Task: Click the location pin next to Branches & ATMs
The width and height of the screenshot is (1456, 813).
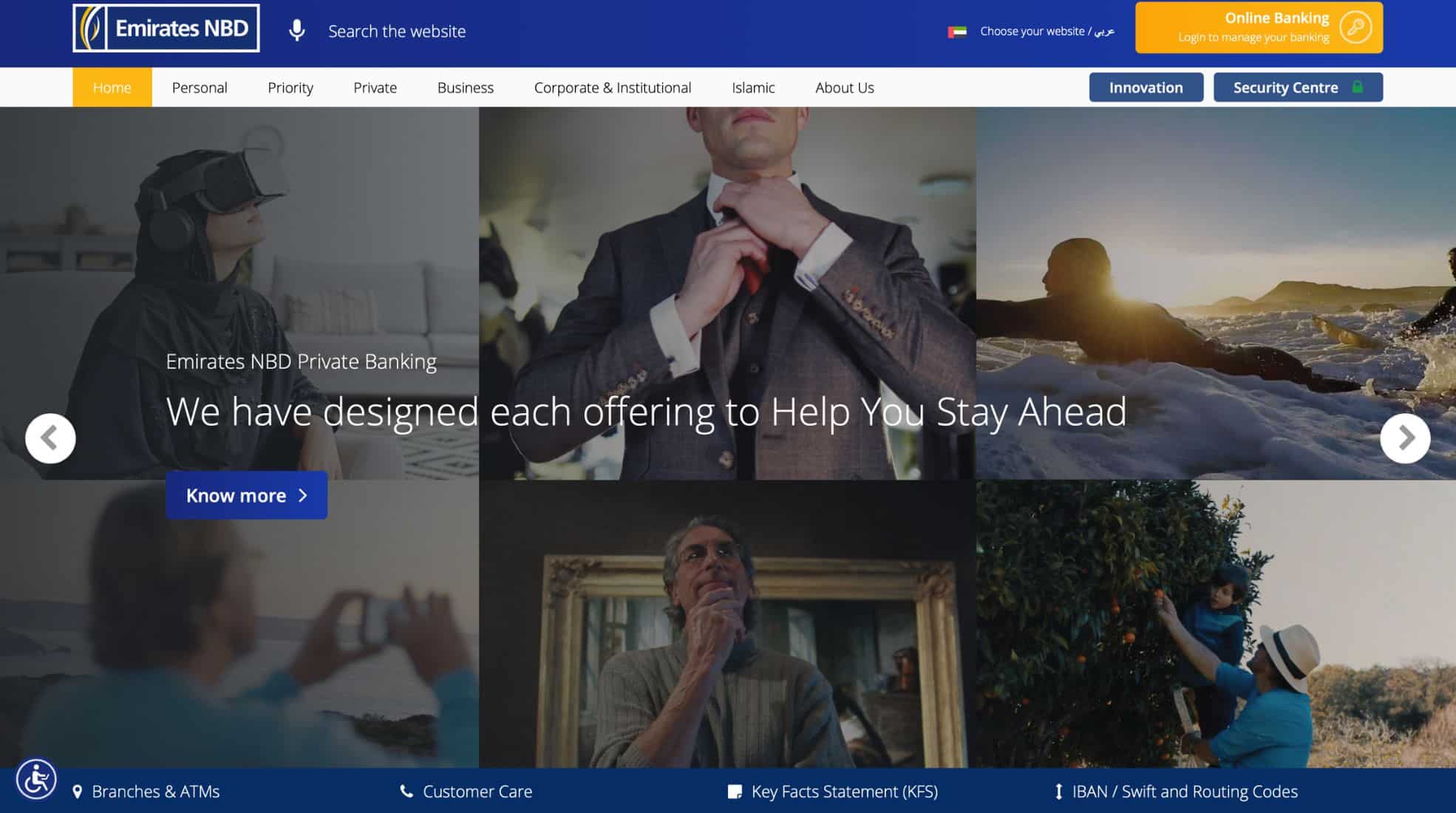Action: 78,791
